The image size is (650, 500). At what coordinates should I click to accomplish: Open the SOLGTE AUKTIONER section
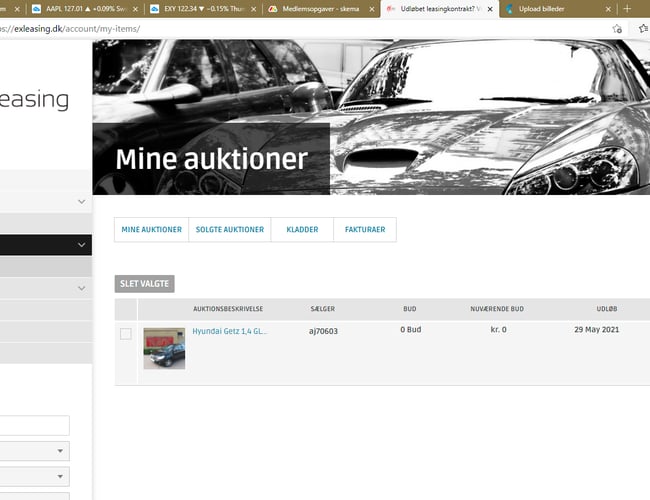pos(230,229)
